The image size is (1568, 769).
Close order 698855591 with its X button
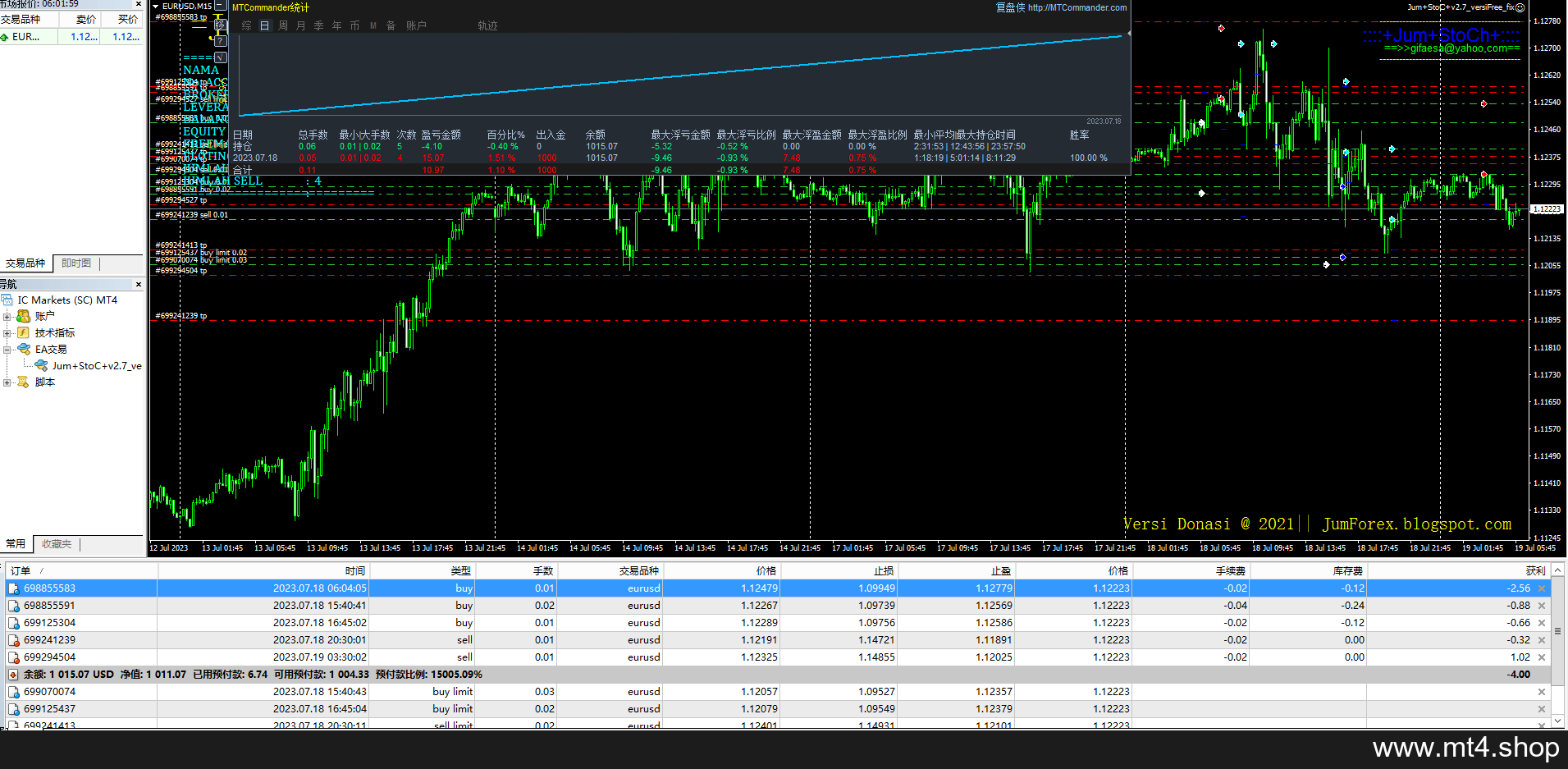pos(1542,606)
